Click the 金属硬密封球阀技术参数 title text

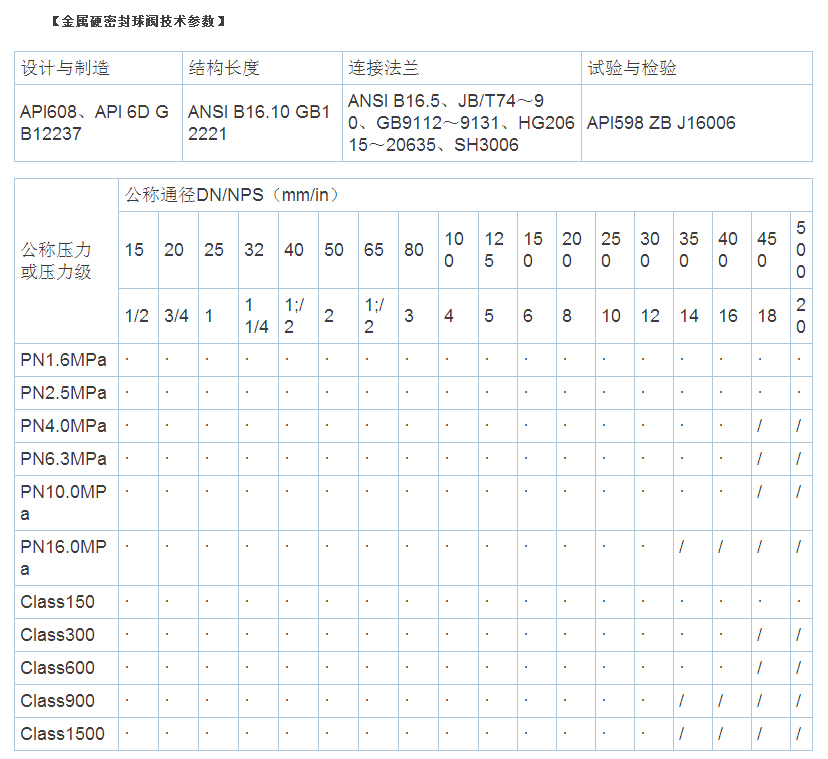137,20
